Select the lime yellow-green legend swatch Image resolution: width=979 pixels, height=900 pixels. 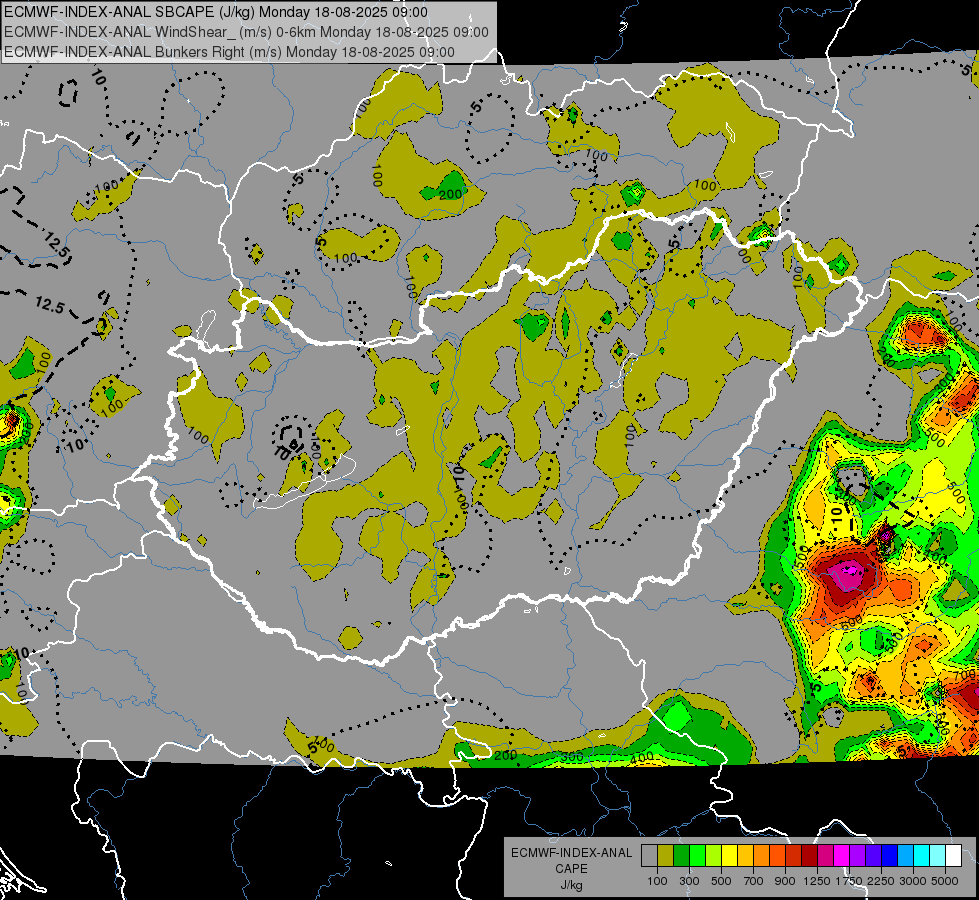714,856
